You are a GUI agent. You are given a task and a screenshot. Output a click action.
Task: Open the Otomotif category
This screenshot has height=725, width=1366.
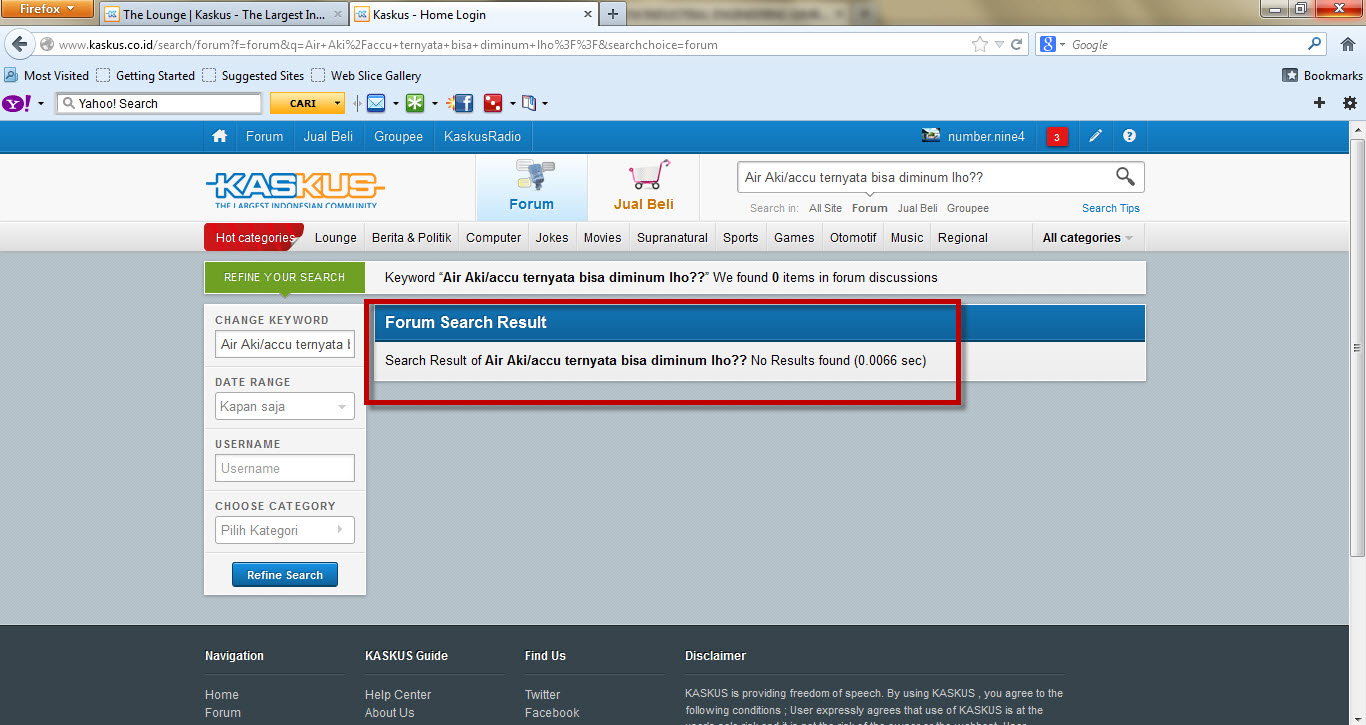coord(853,238)
